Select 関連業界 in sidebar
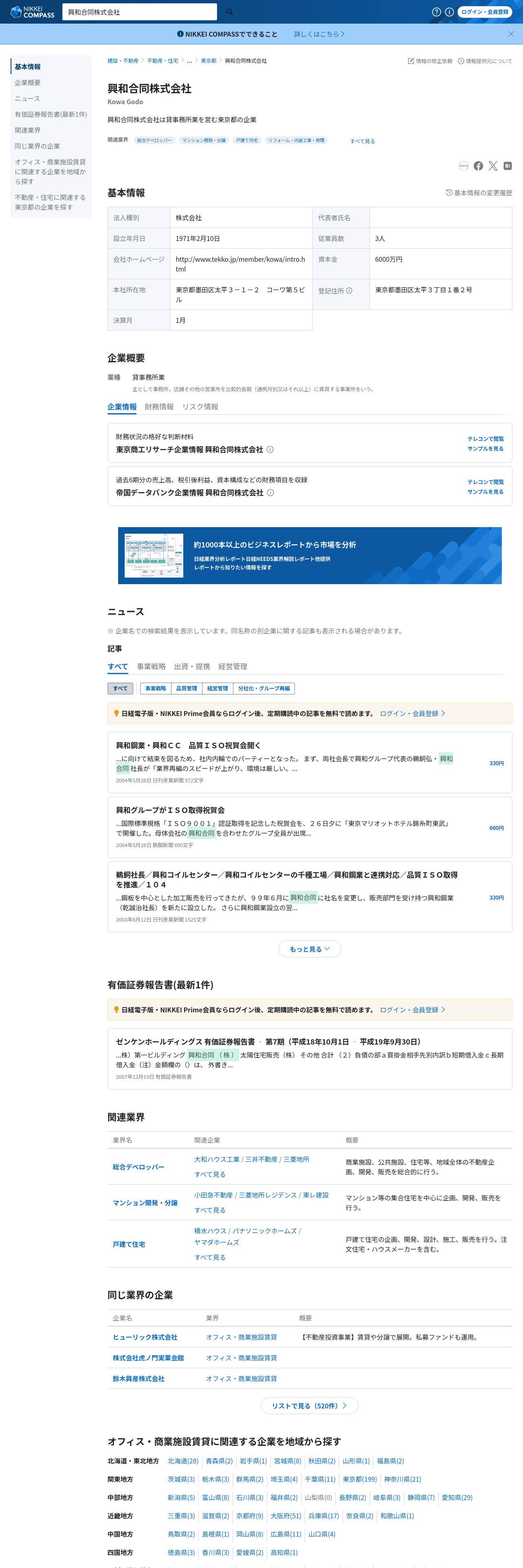The image size is (523, 1568). coord(27,130)
